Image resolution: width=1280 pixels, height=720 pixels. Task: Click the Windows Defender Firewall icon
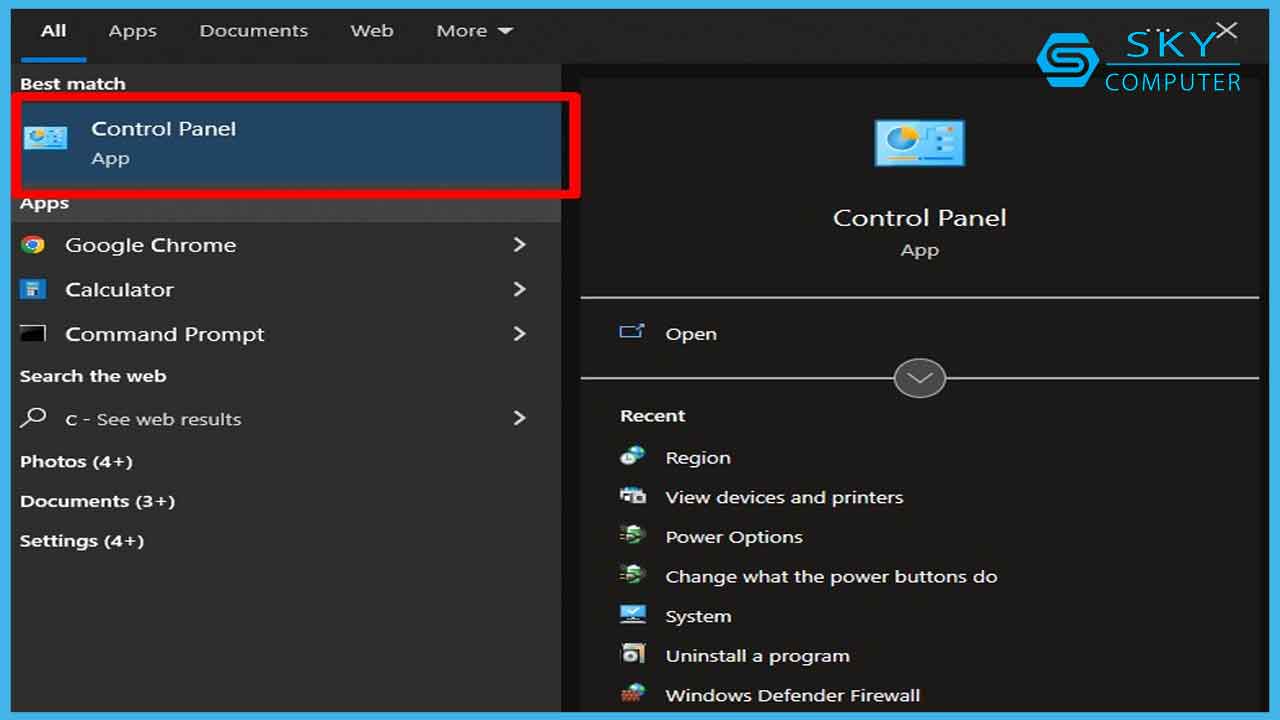point(632,695)
